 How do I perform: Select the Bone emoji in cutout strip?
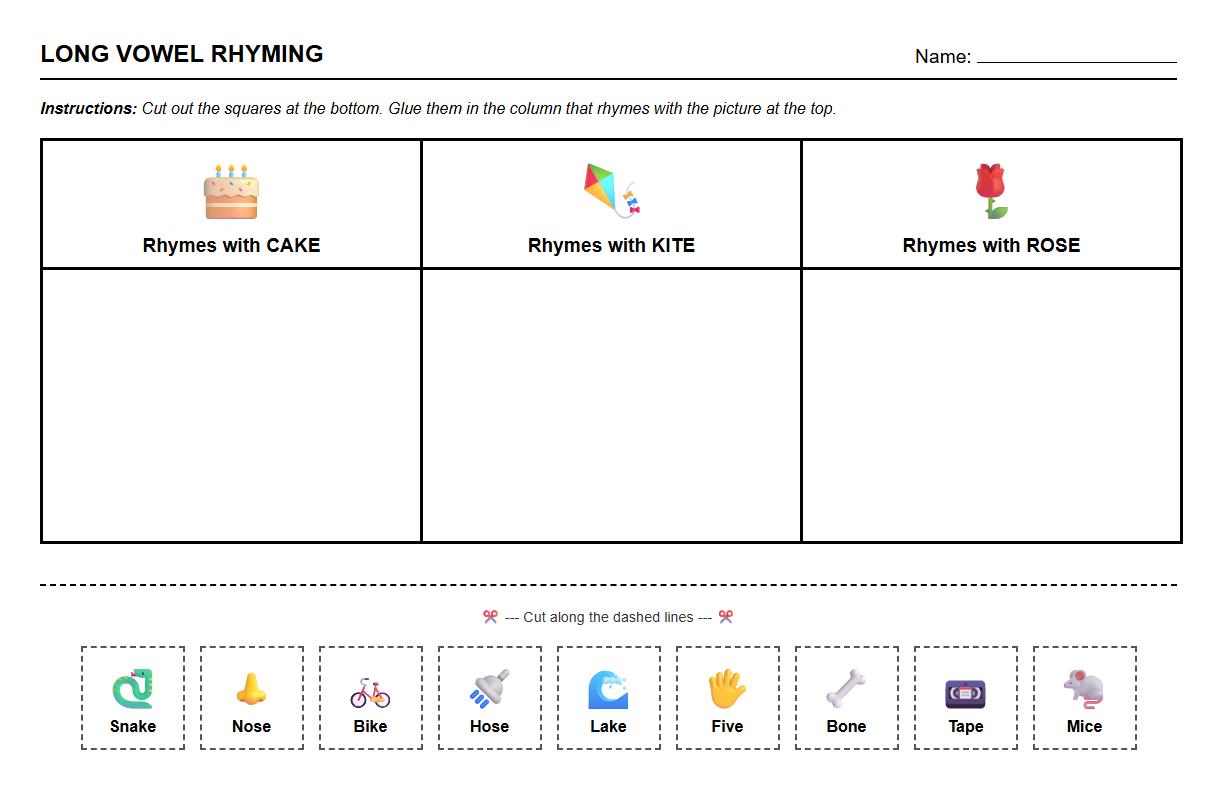click(x=846, y=688)
